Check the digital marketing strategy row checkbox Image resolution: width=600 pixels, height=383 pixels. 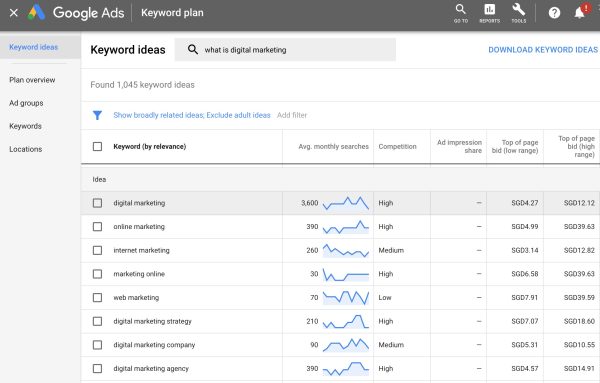[x=98, y=321]
